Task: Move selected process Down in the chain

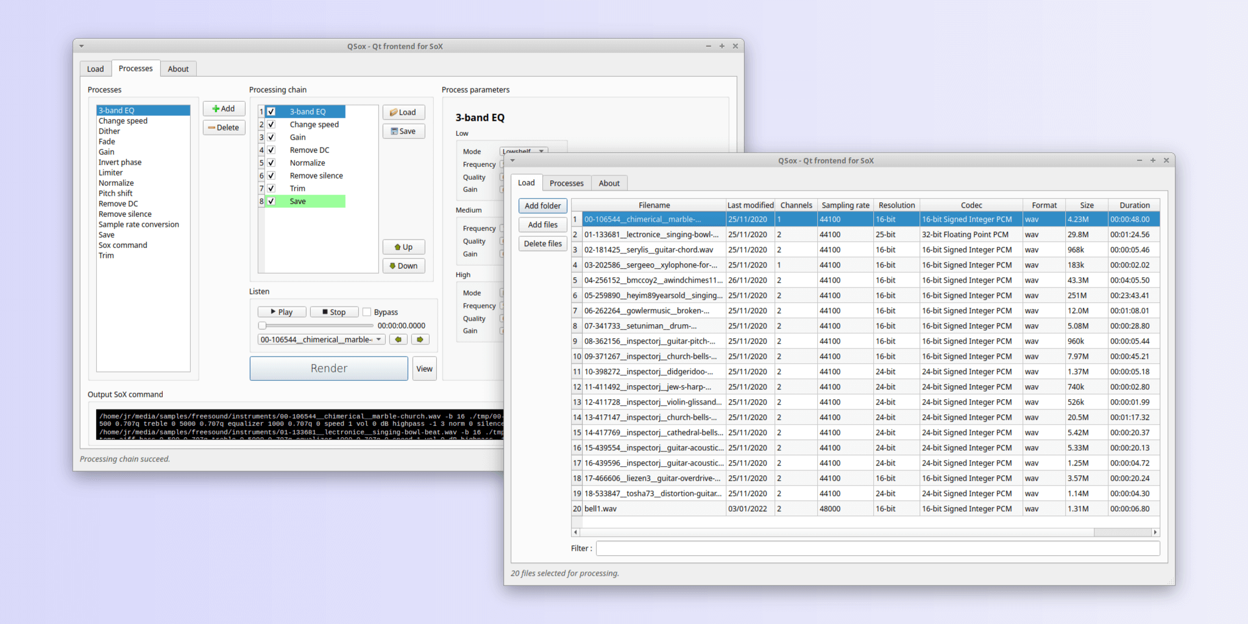Action: point(404,266)
